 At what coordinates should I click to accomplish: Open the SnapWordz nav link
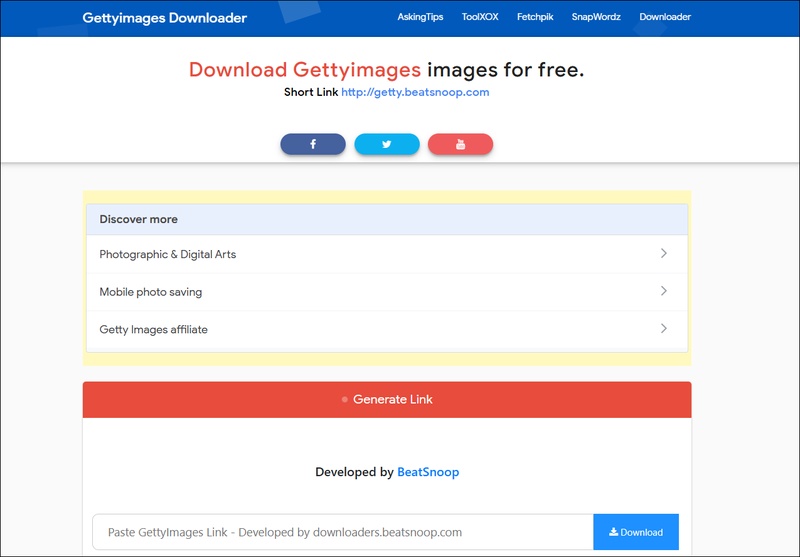(x=596, y=17)
